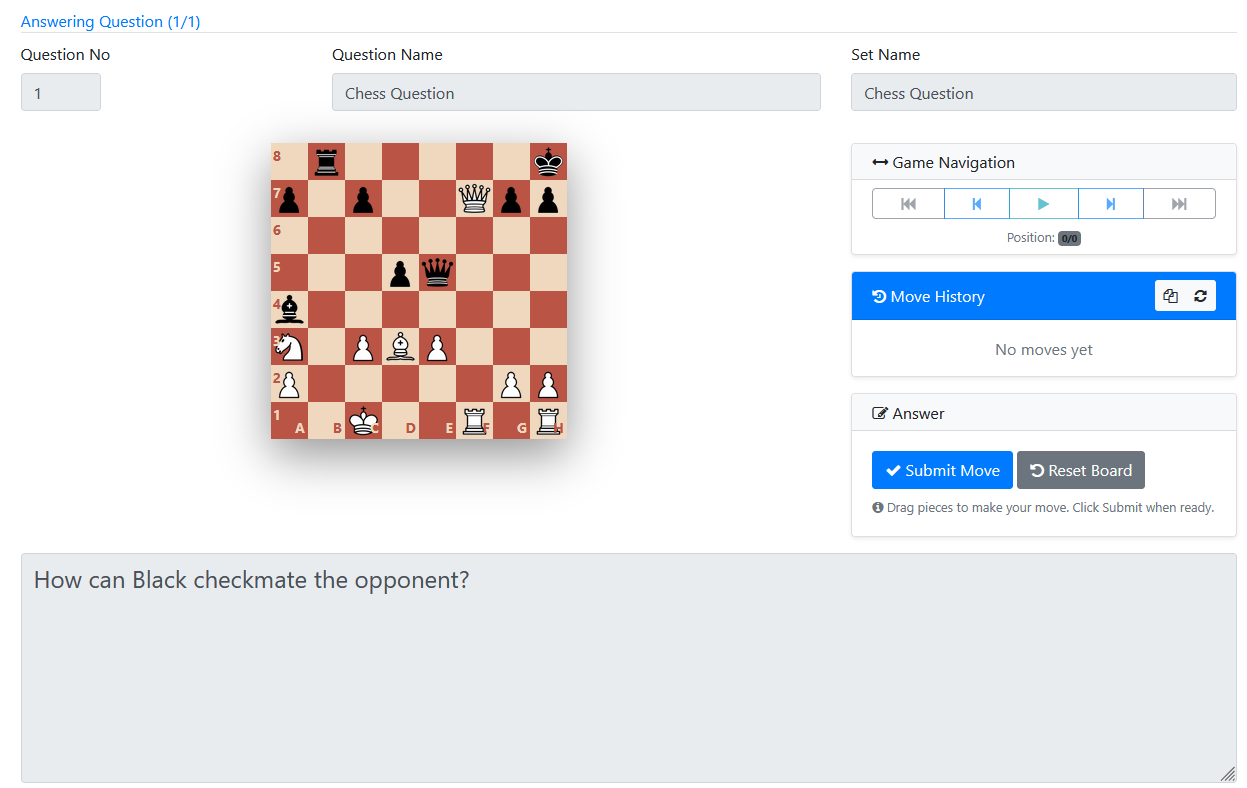Step back one move in game navigation
Viewport: 1247px width, 788px height.
point(977,204)
